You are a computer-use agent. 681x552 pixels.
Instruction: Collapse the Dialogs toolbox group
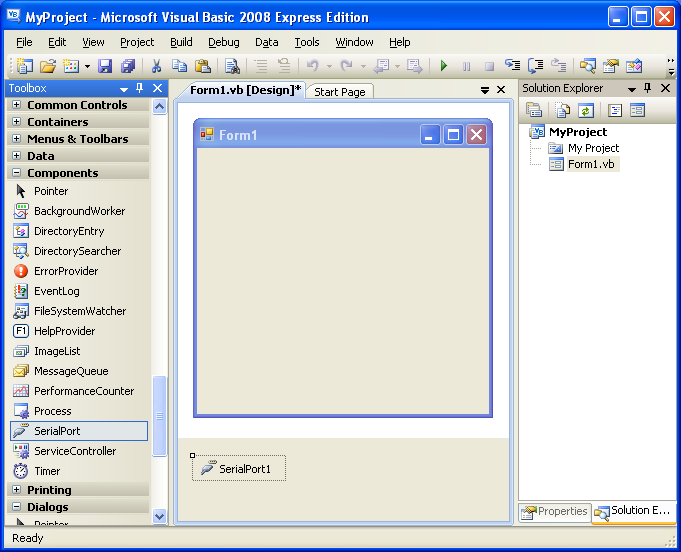click(x=17, y=506)
